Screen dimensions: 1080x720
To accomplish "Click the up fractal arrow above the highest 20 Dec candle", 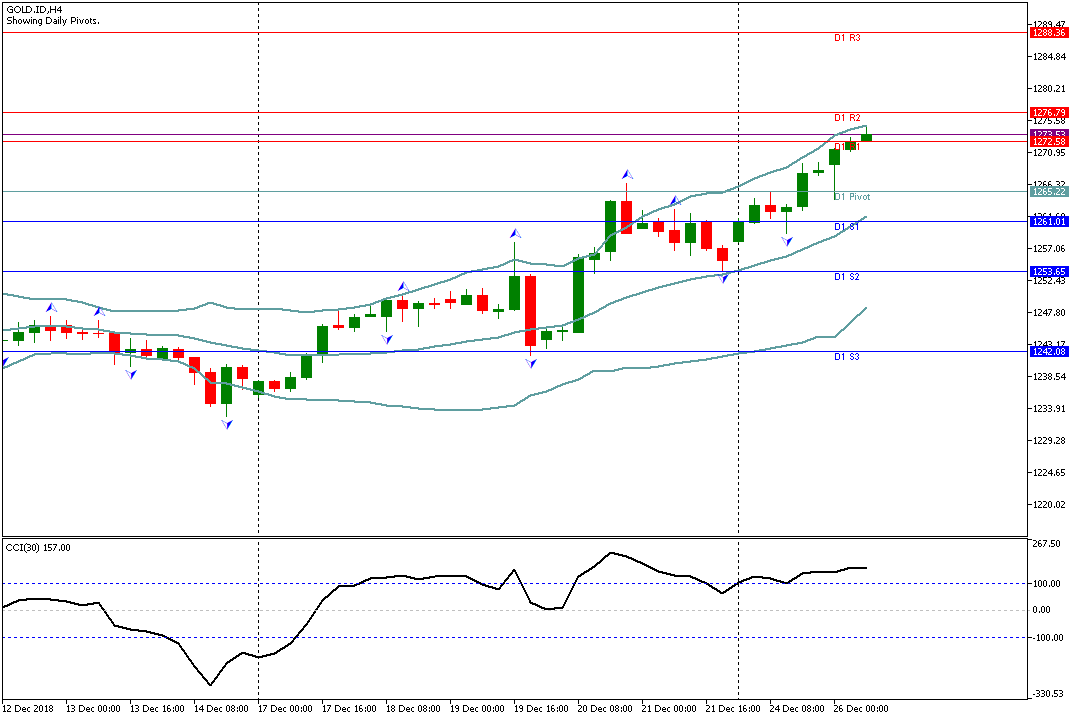I will click(627, 174).
